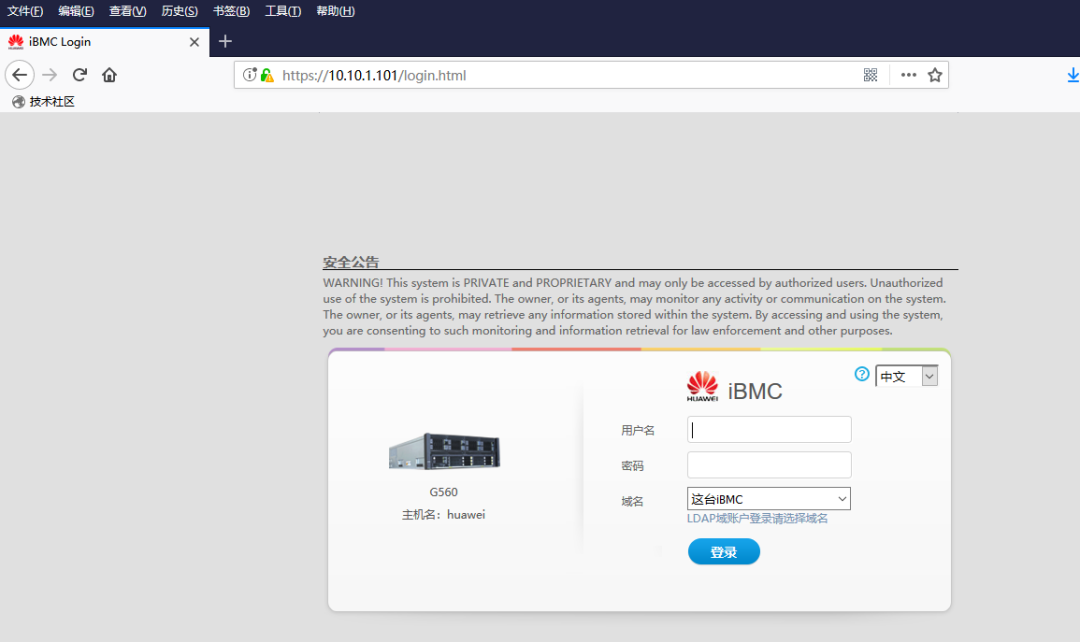Viewport: 1080px width, 642px height.
Task: Click the 安全公告 heading
Action: click(351, 262)
